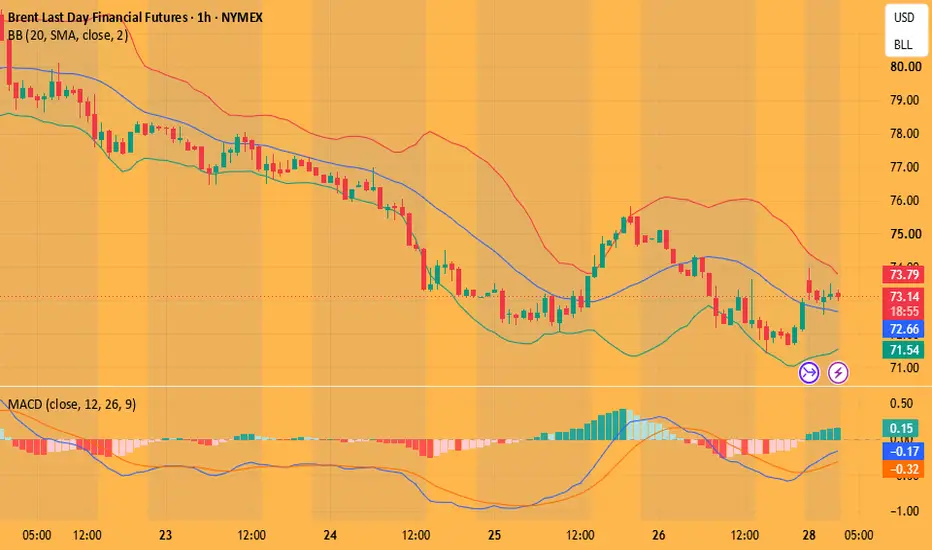Click the 23 date label on time axis
The image size is (932, 550).
point(165,535)
